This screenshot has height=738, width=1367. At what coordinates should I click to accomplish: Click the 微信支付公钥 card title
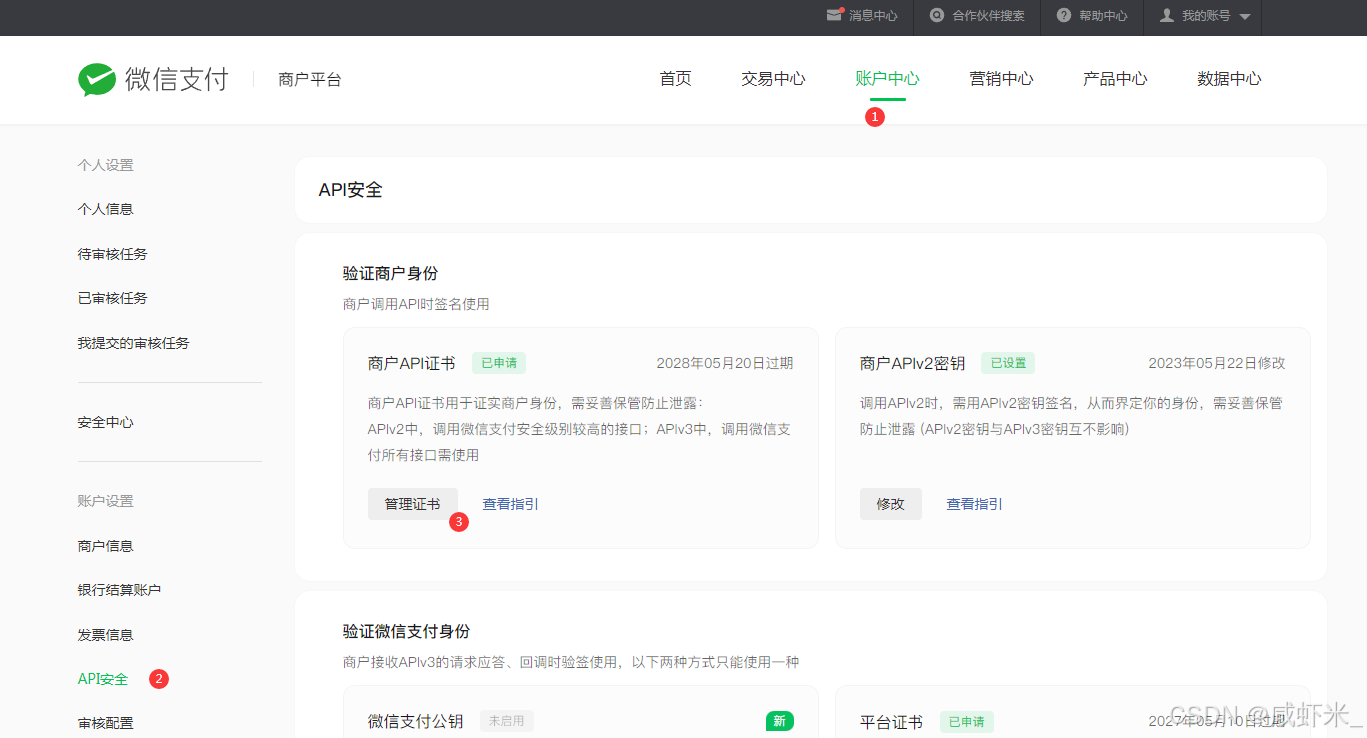pyautogui.click(x=416, y=722)
